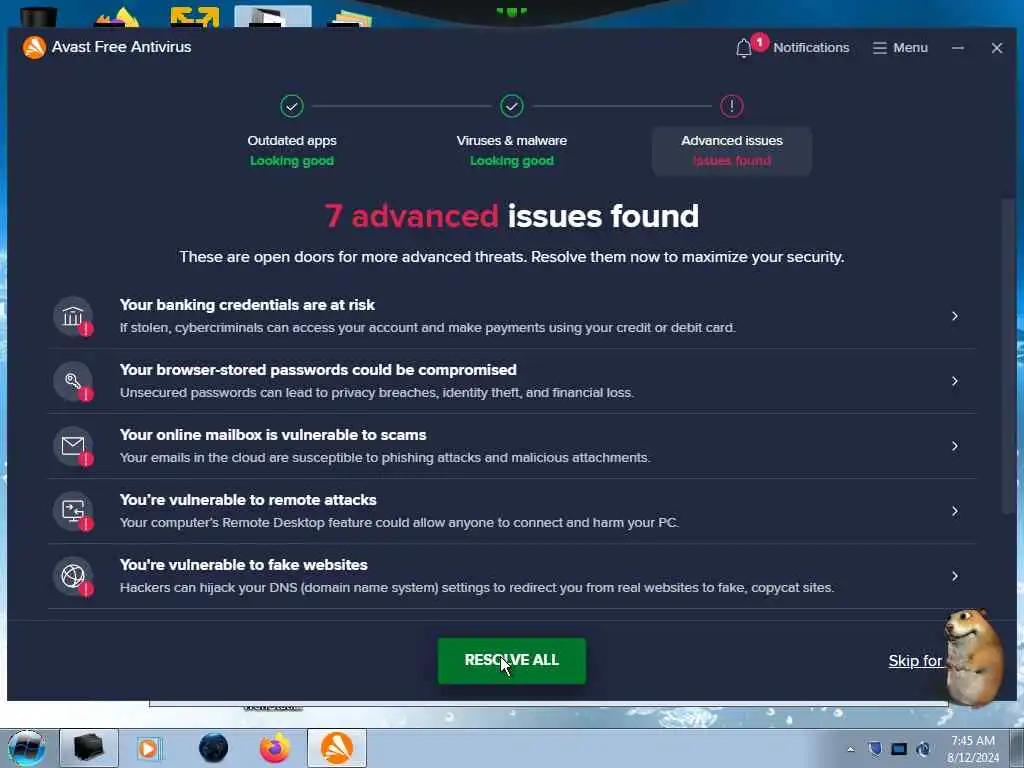This screenshot has width=1024, height=768.
Task: Expand the banking credentials issue chevron
Action: pos(955,316)
